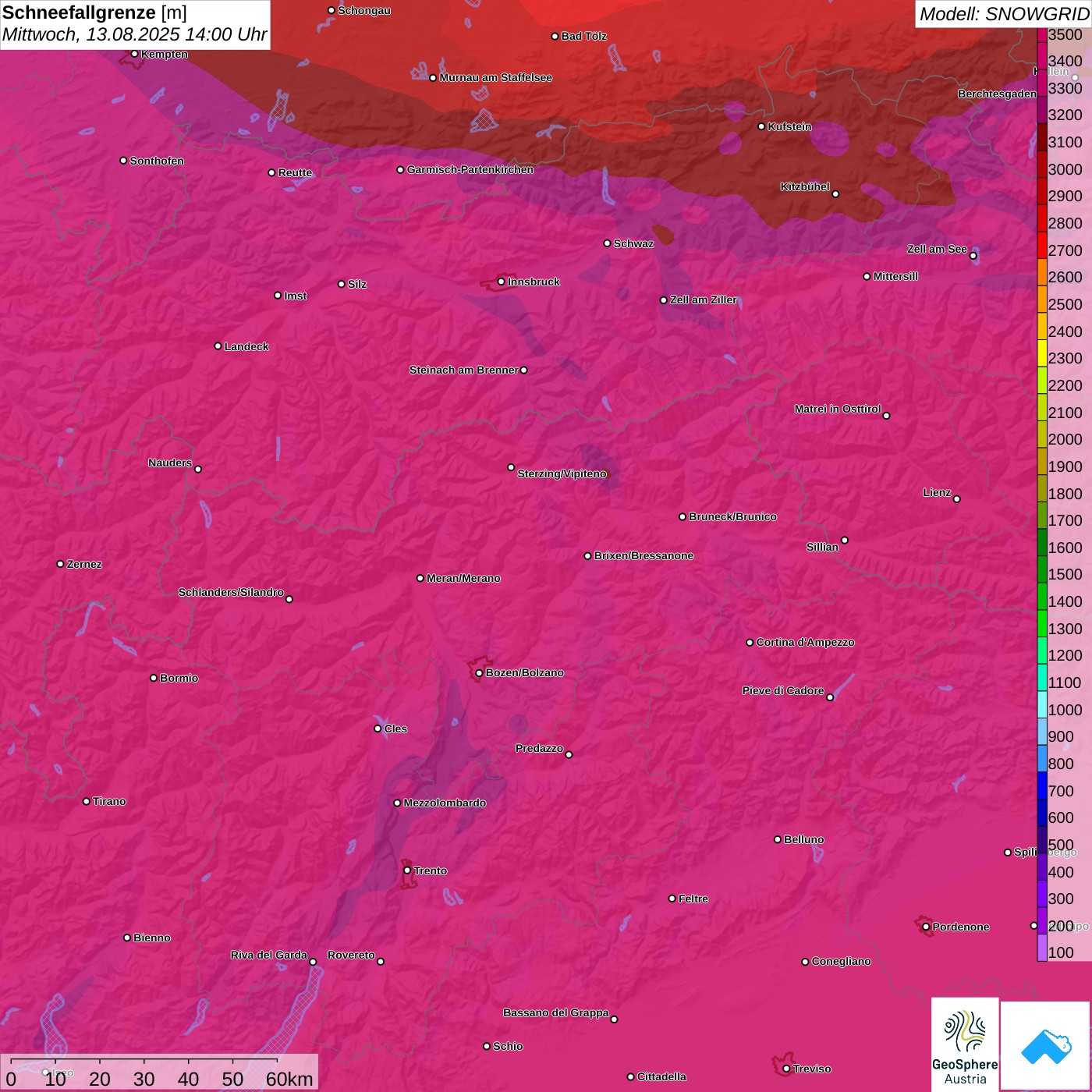This screenshot has width=1092, height=1092.
Task: Click the Trento city label
Action: [430, 870]
